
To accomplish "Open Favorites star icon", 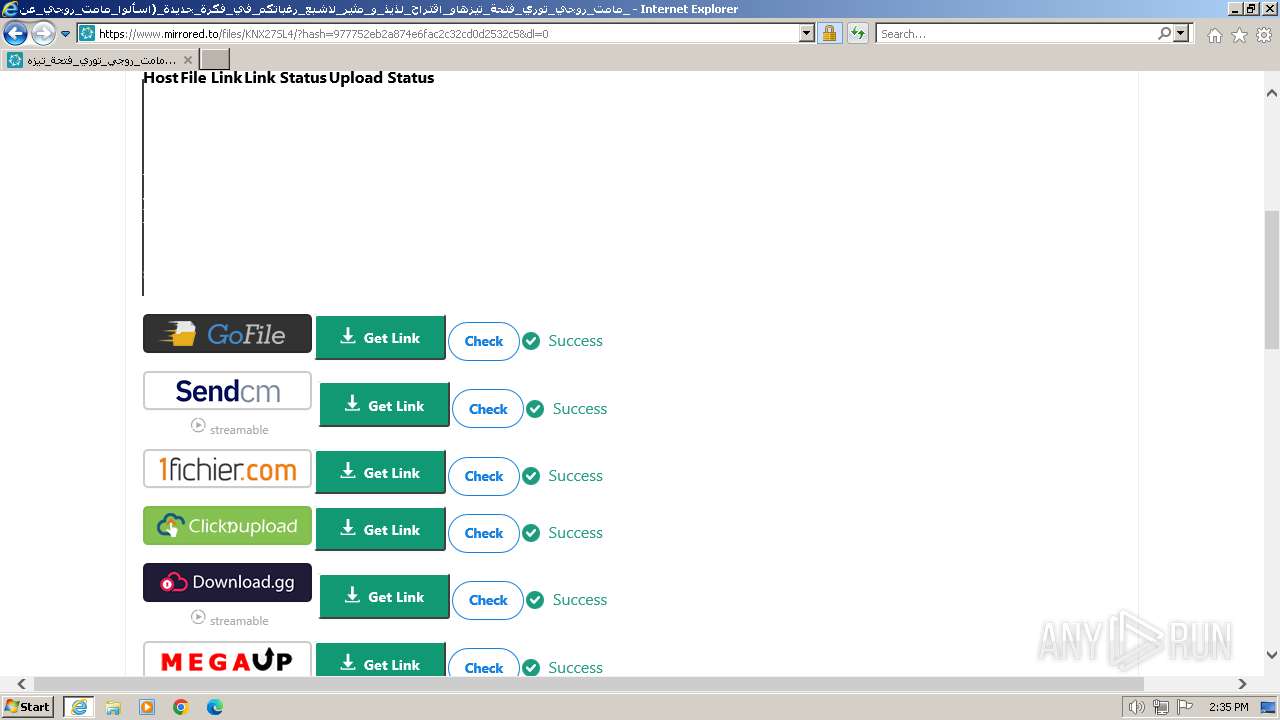I will point(1239,35).
